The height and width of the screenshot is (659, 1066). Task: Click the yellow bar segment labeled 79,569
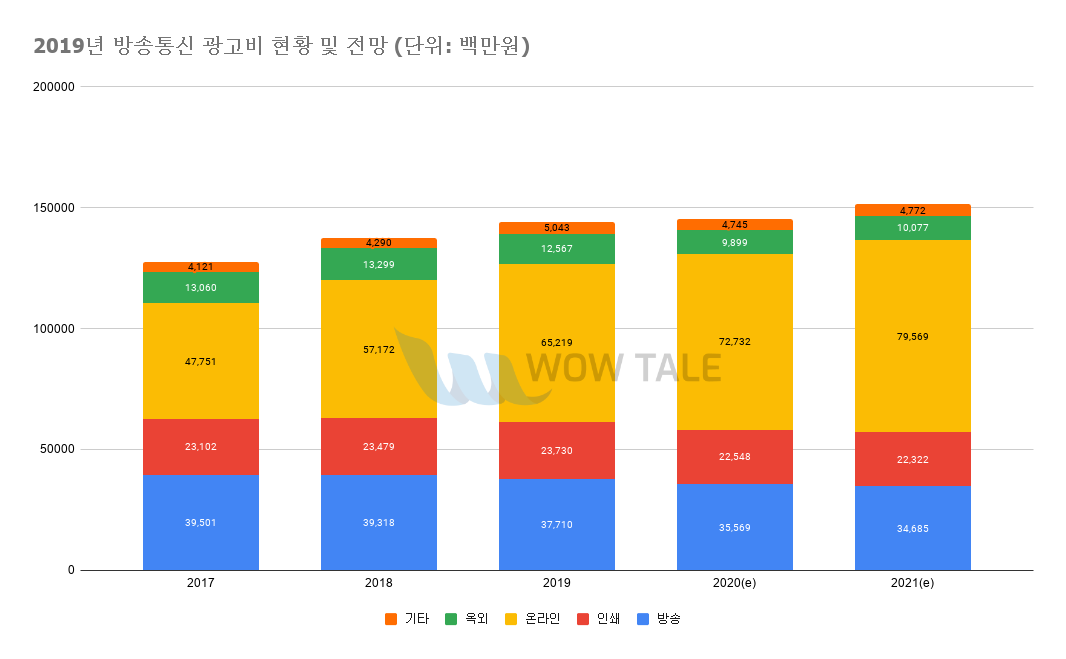pos(912,337)
